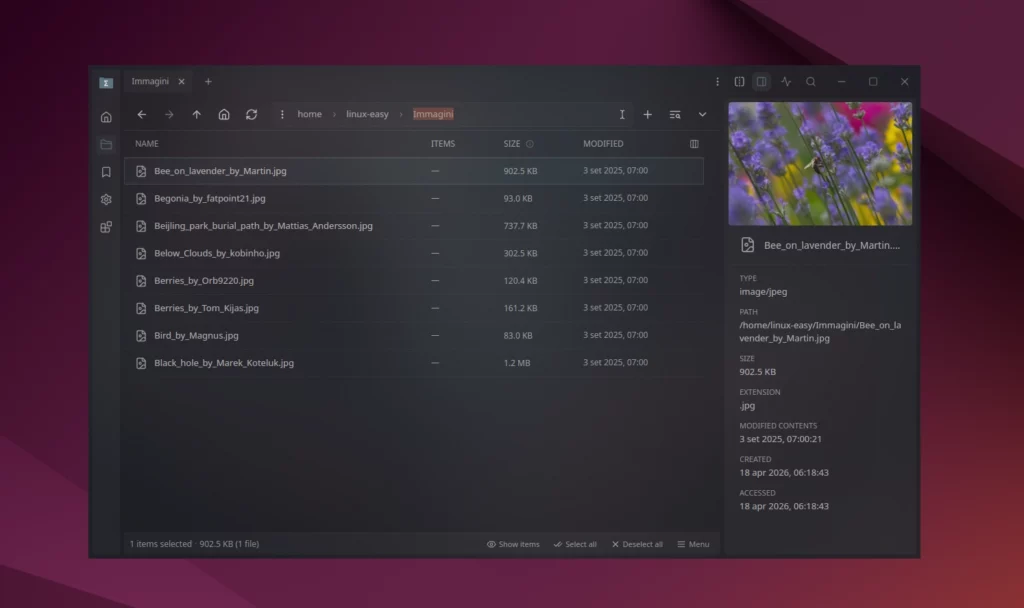The image size is (1024, 608).
Task: Select all files using Select all
Action: 575,544
